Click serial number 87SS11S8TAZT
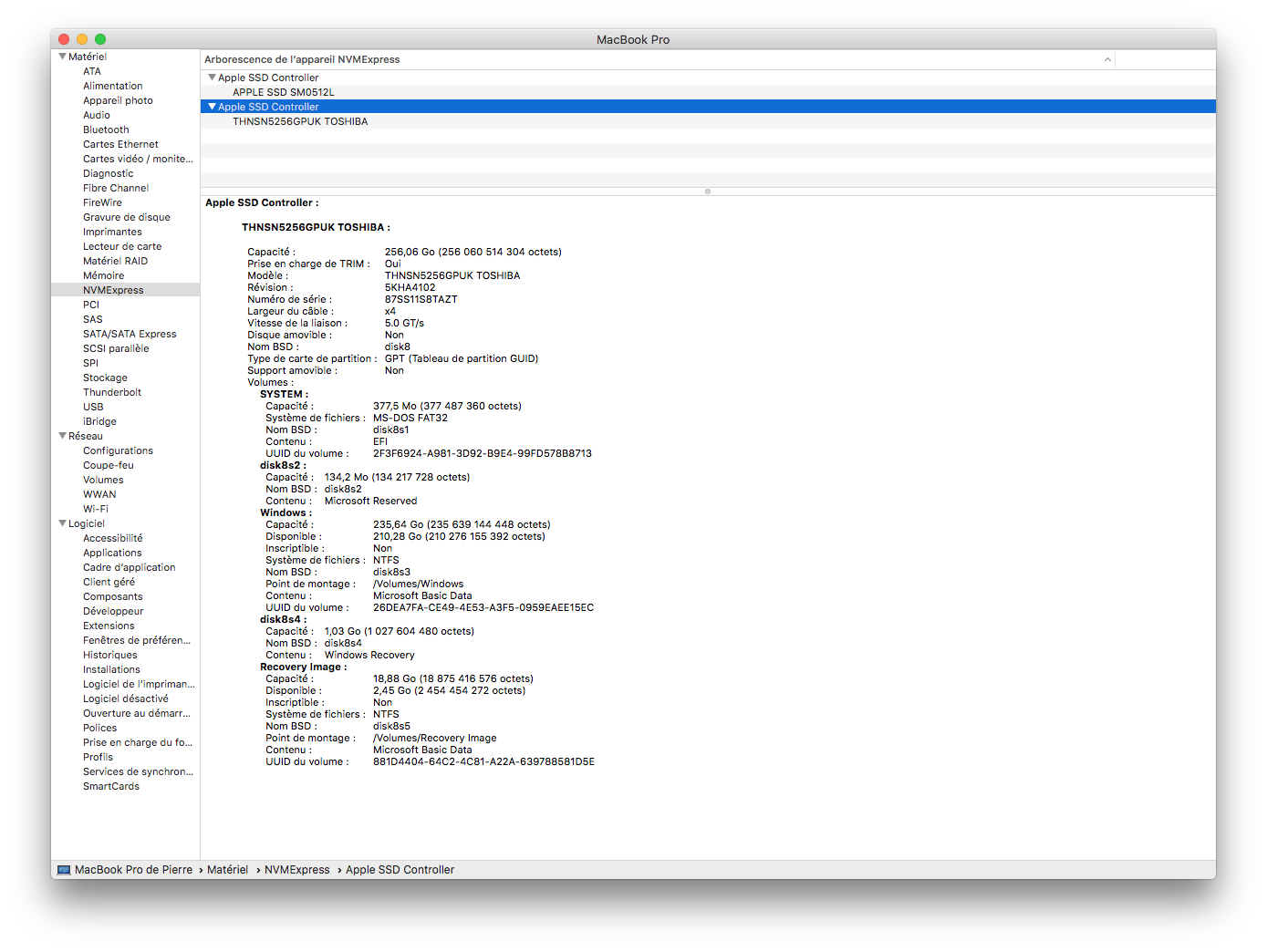Image resolution: width=1267 pixels, height=952 pixels. coord(421,299)
